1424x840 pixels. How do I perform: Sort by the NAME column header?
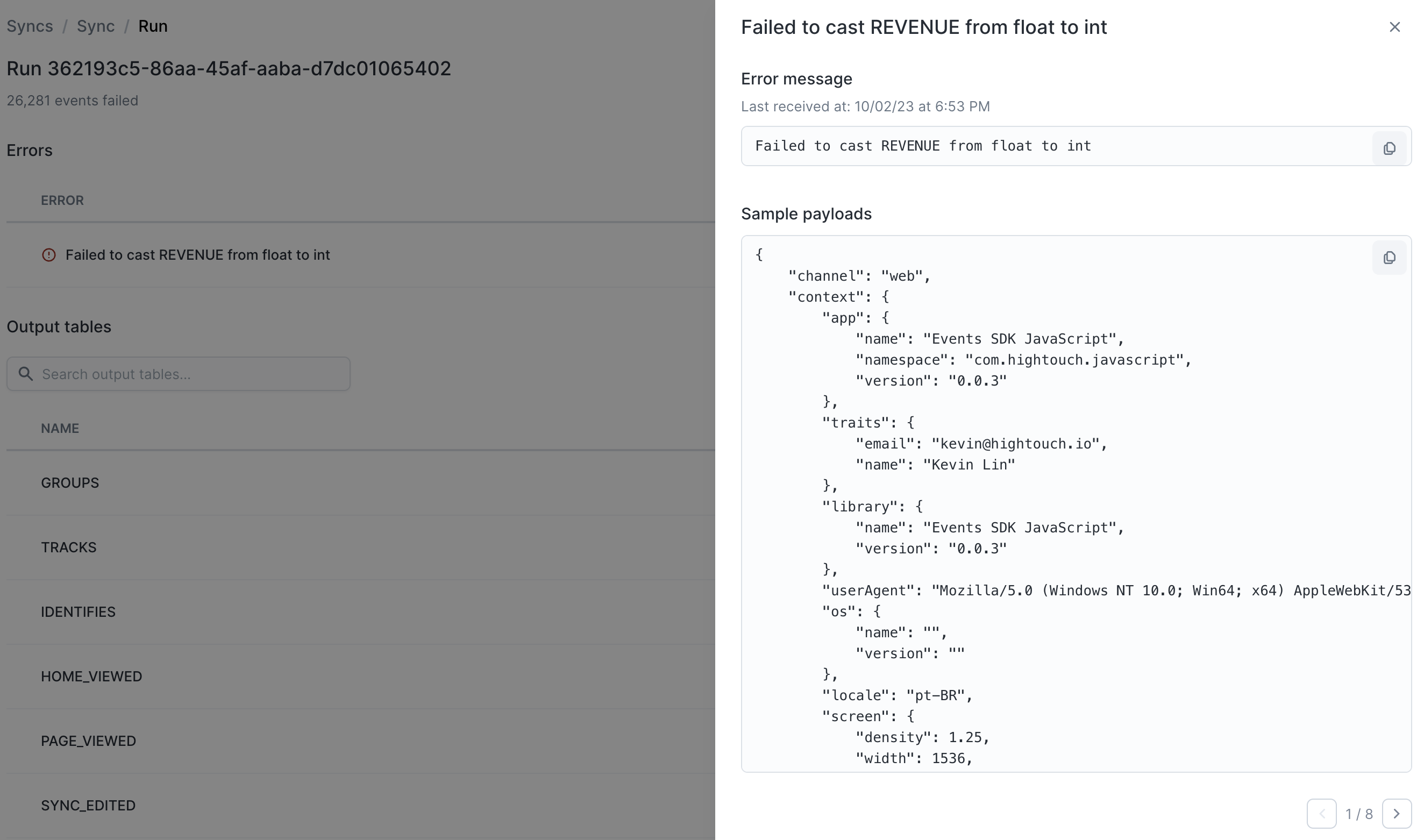(x=60, y=429)
